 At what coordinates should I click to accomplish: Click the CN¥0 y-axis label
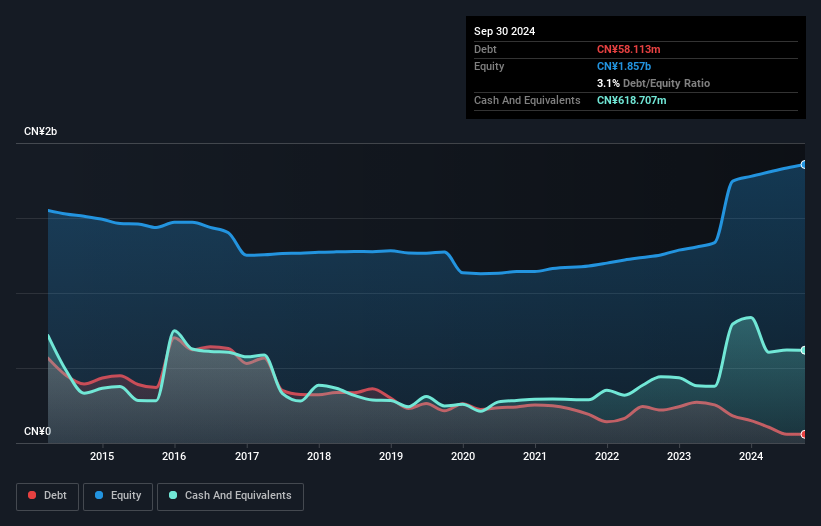[x=38, y=431]
